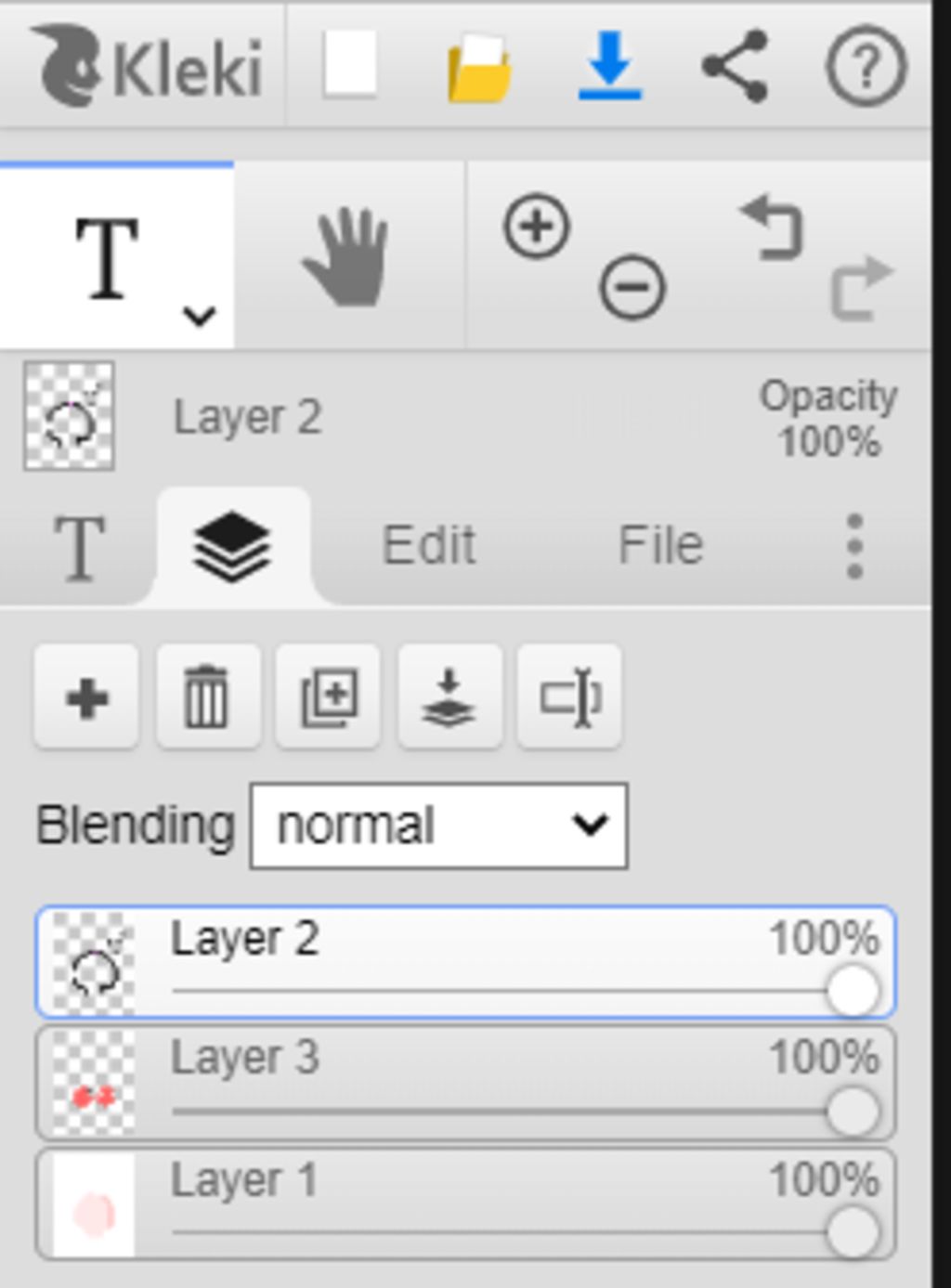Rename the layer using rename icon
The height and width of the screenshot is (1288, 951).
point(569,697)
